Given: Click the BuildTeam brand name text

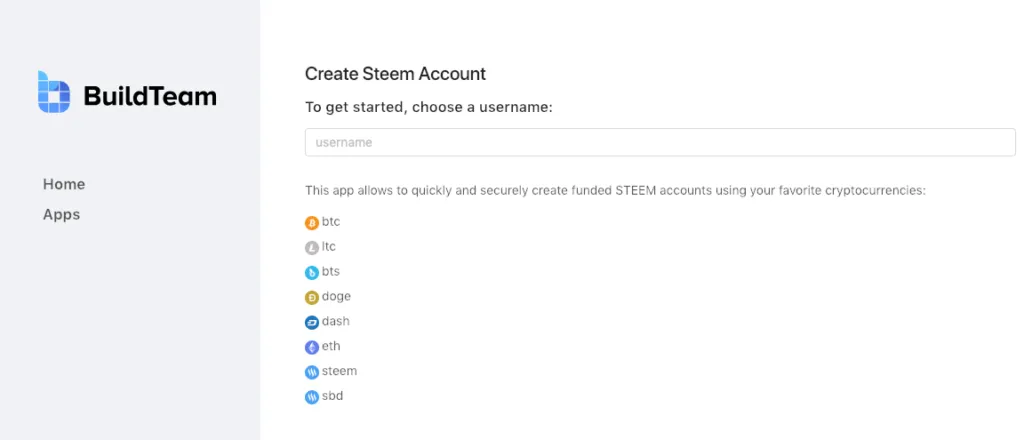Looking at the screenshot, I should 150,96.
